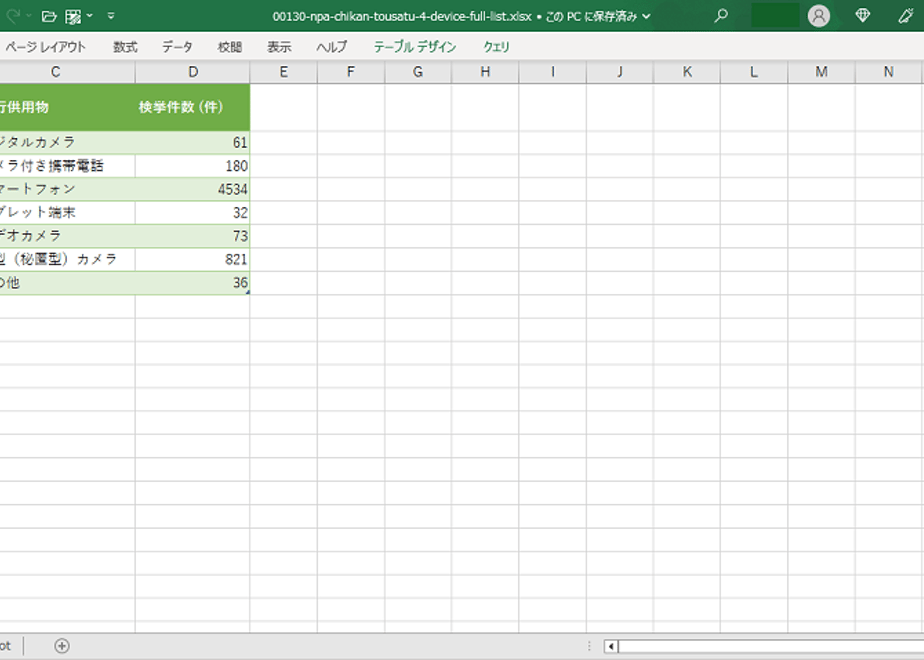The width and height of the screenshot is (924, 660).
Task: Select column N header
Action: [x=889, y=72]
